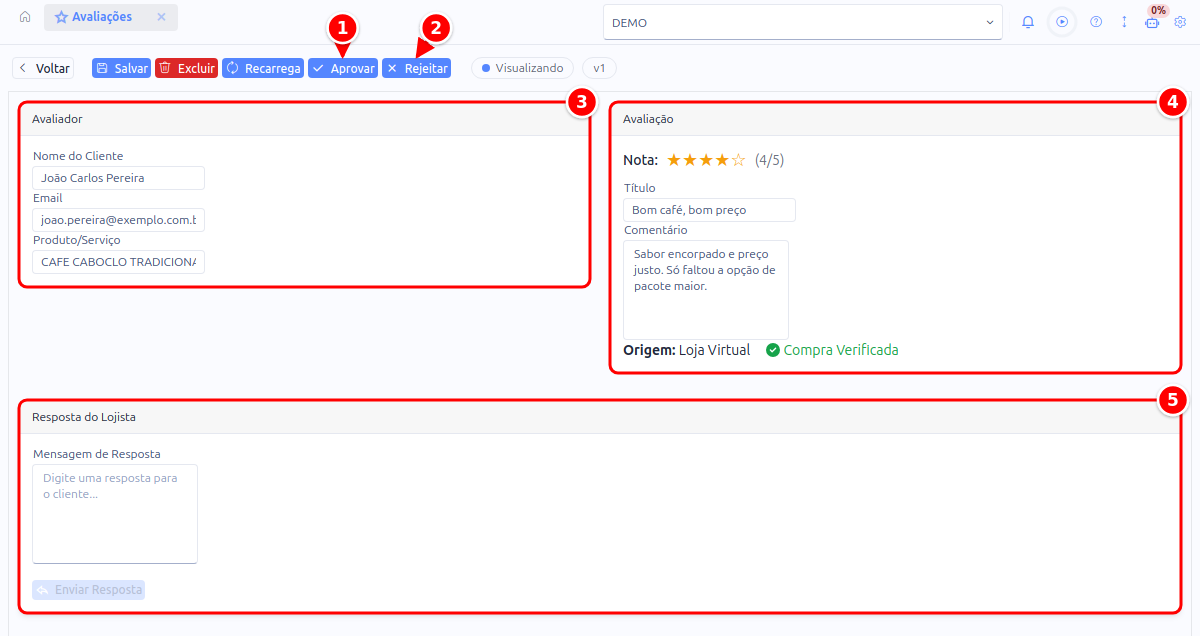This screenshot has height=636, width=1200.
Task: Go to the home icon tab
Action: click(x=25, y=17)
